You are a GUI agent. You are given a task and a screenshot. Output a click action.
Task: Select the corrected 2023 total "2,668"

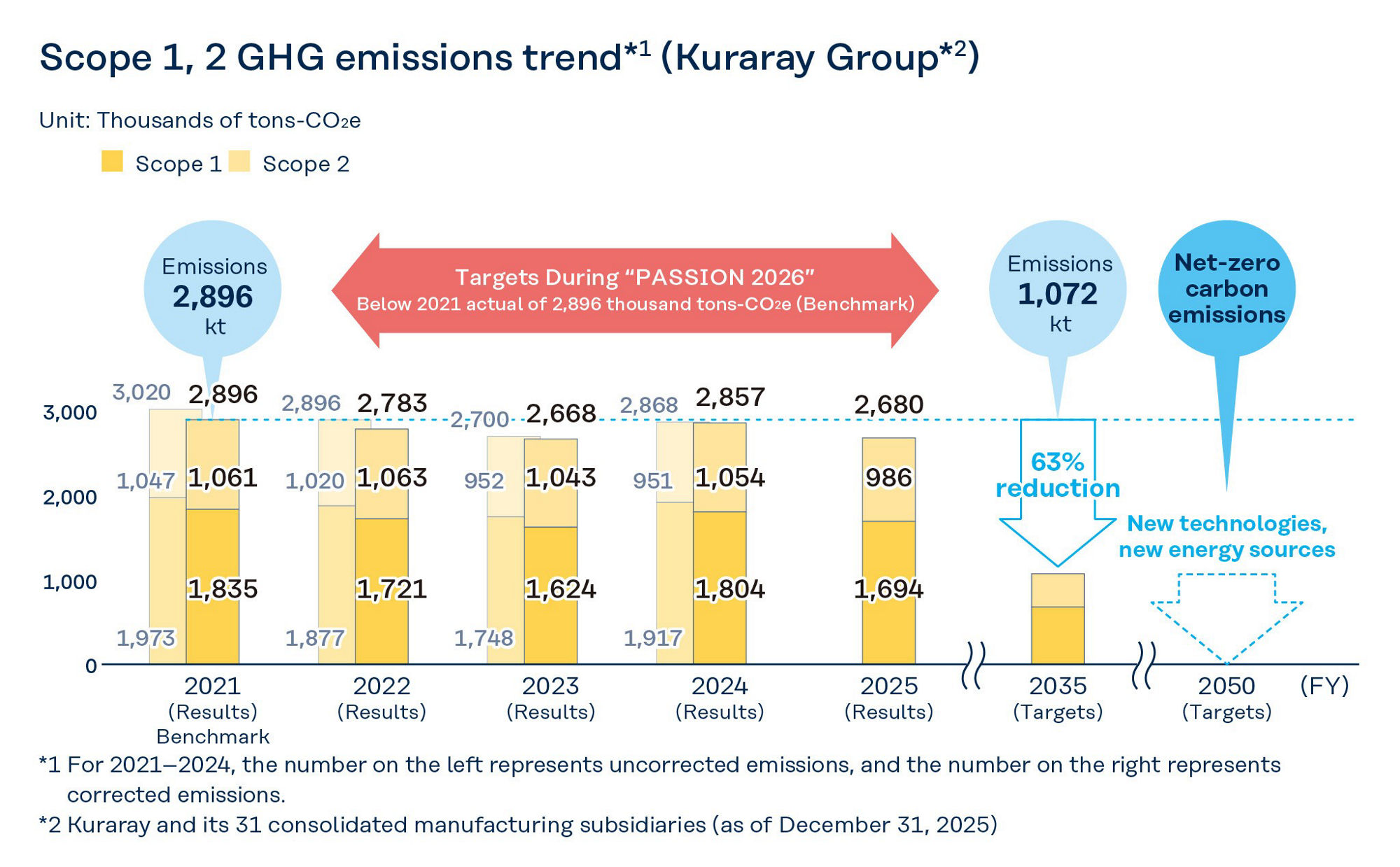(561, 414)
